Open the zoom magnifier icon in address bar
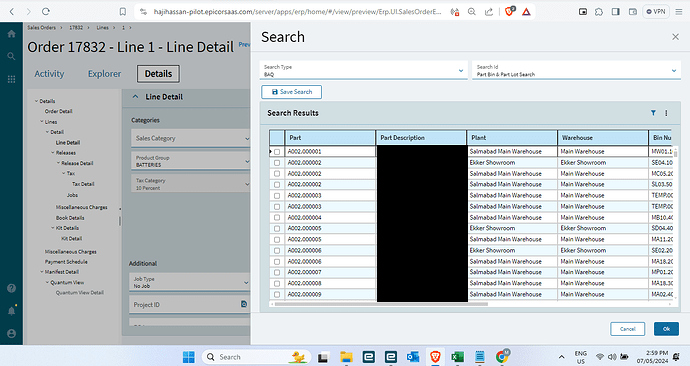Viewport: 690px width, 366px height. click(x=472, y=12)
